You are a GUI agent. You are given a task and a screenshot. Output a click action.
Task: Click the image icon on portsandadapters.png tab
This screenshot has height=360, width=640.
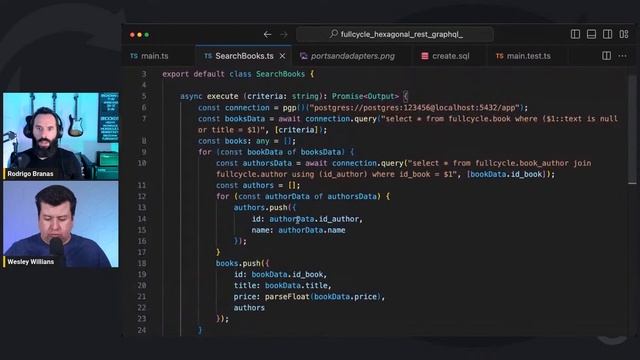tap(304, 56)
